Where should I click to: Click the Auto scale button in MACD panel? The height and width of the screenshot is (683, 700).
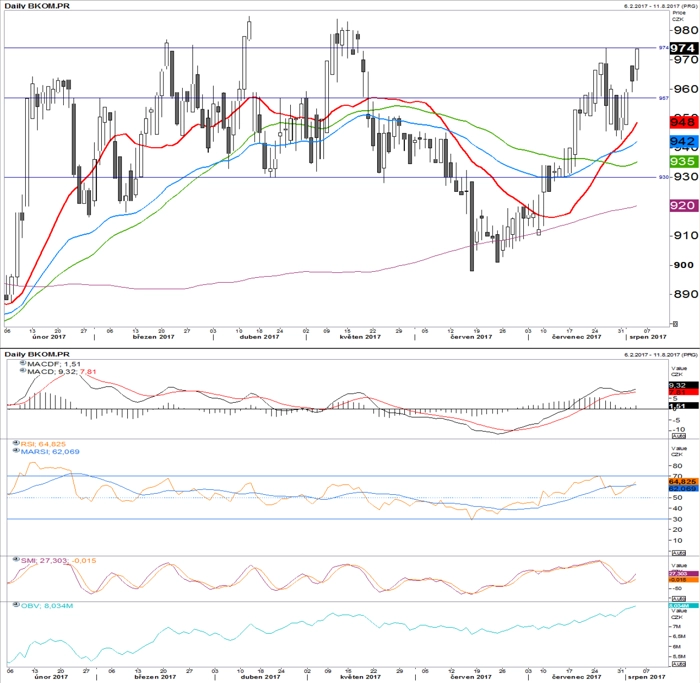(678, 435)
